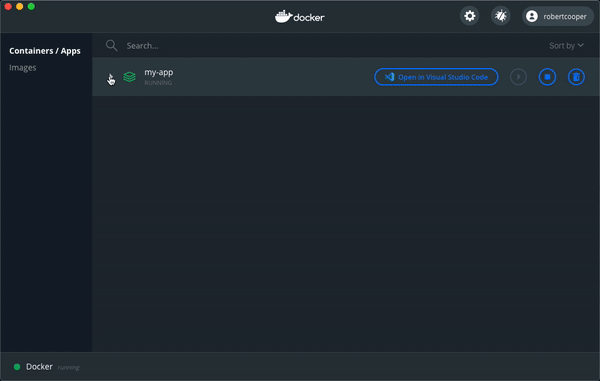Open the Sort by dropdown
This screenshot has width=600, height=381.
pyautogui.click(x=566, y=46)
